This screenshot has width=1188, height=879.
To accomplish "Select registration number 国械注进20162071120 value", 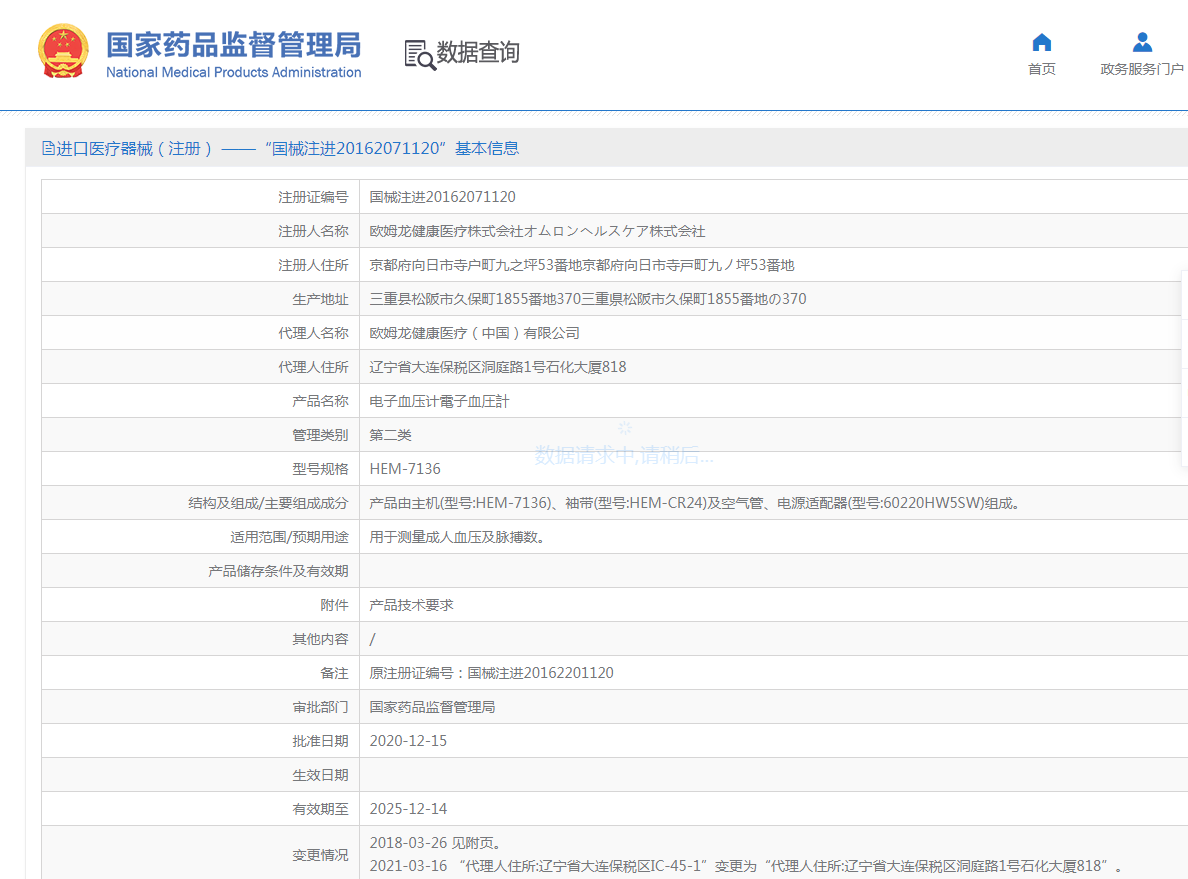I will [x=442, y=197].
